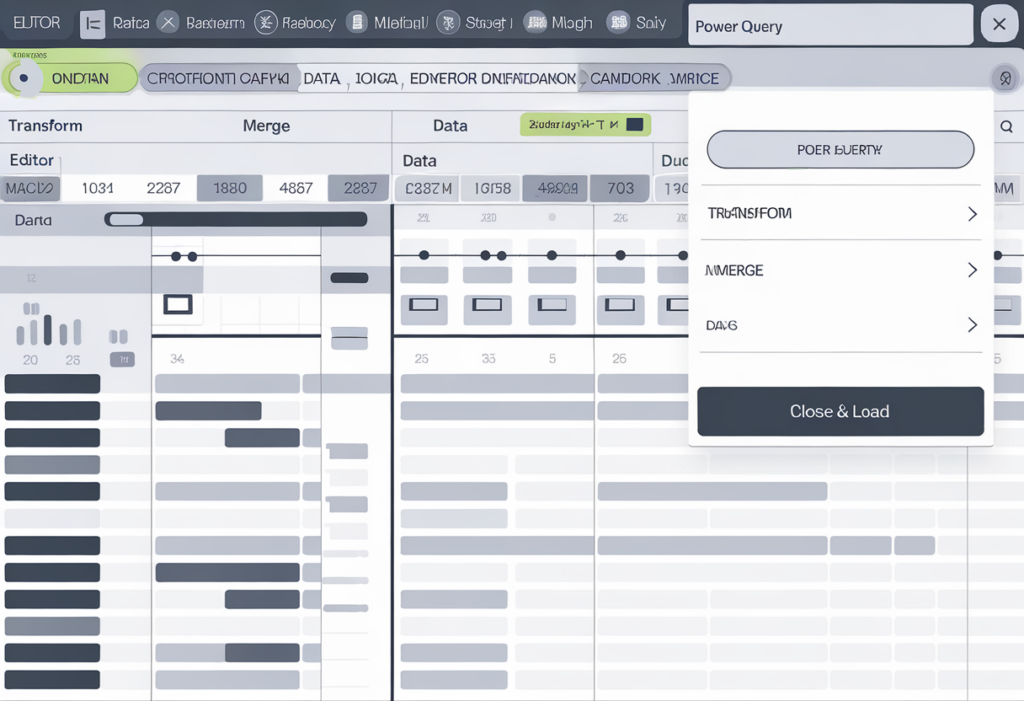Expand the DATA entry in the side panel
This screenshot has height=701, width=1024.
[840, 324]
